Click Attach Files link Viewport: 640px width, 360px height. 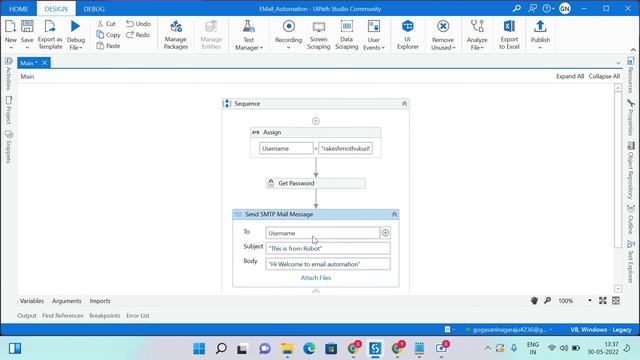(x=316, y=278)
